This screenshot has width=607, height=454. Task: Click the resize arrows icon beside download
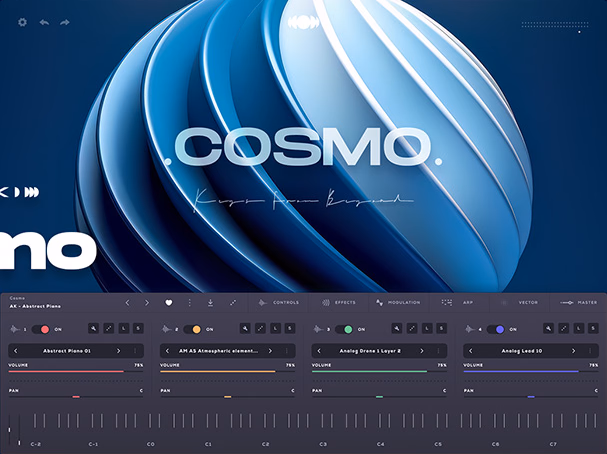coord(233,303)
